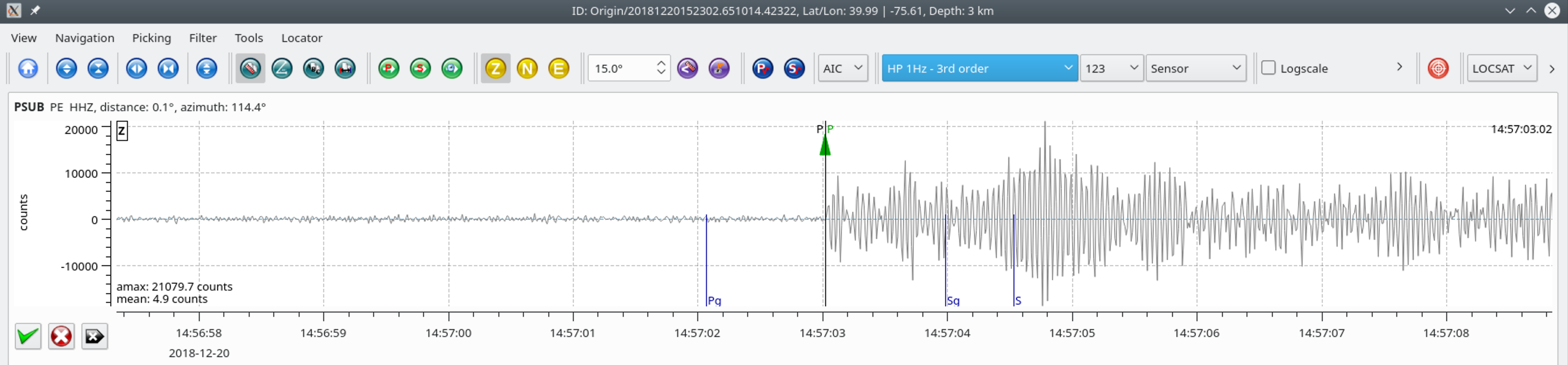1568x365 pixels.
Task: Click the purple station search icon
Action: 720,68
